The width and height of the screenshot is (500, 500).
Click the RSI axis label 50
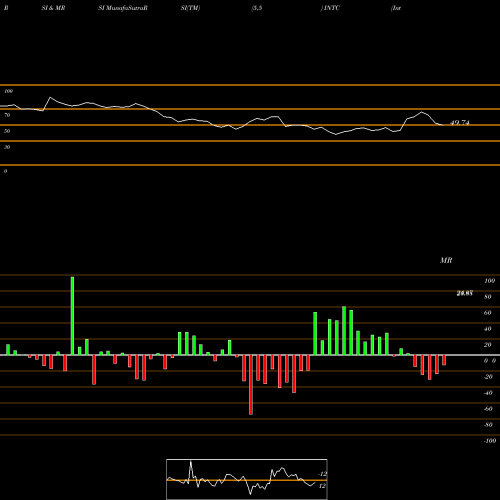click(x=7, y=131)
